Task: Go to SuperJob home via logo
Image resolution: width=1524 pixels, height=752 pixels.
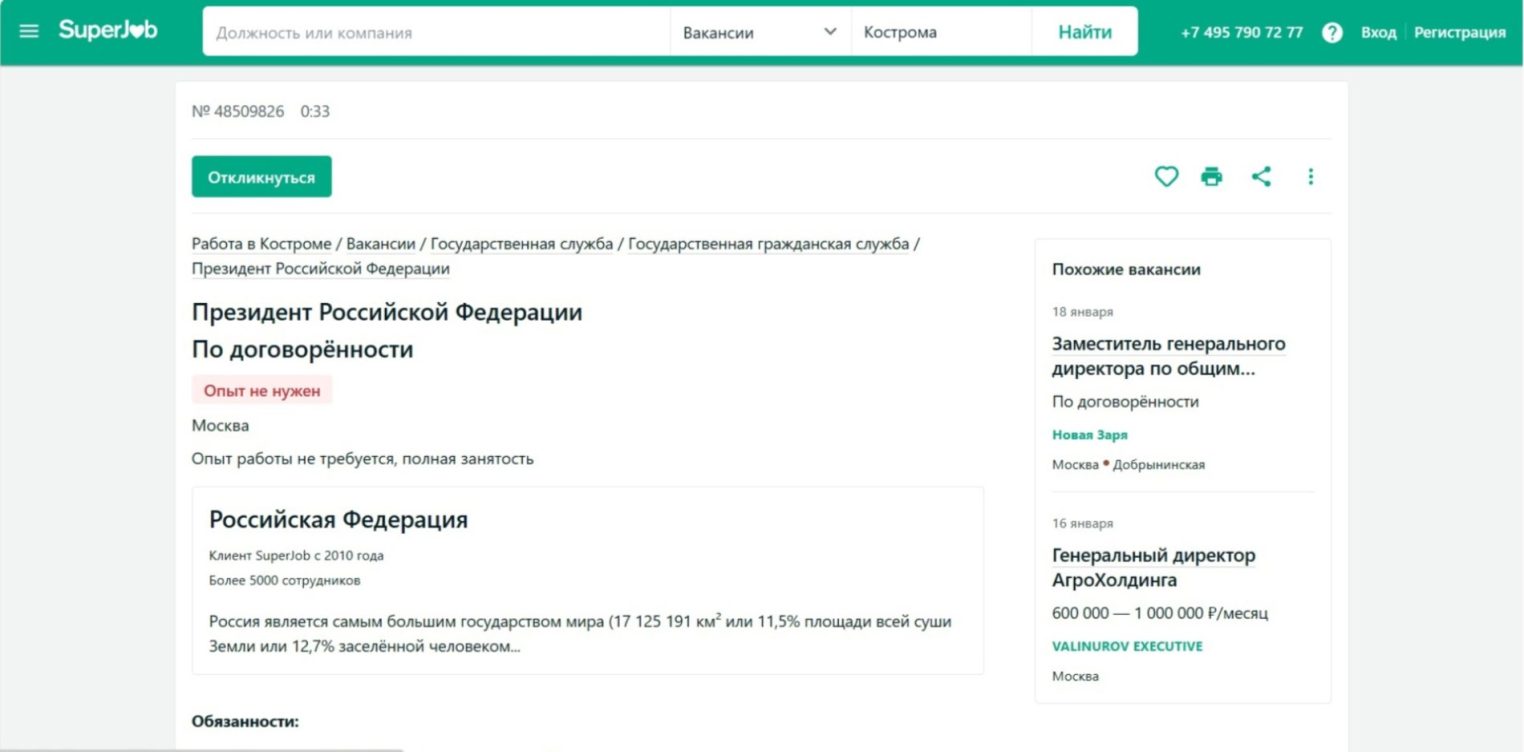Action: click(108, 30)
